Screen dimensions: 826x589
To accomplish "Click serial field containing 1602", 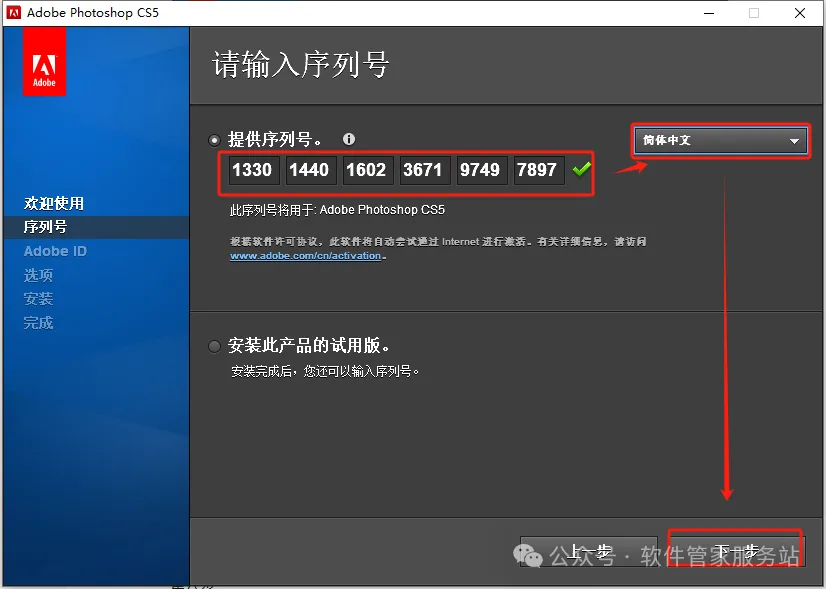I will click(x=368, y=170).
